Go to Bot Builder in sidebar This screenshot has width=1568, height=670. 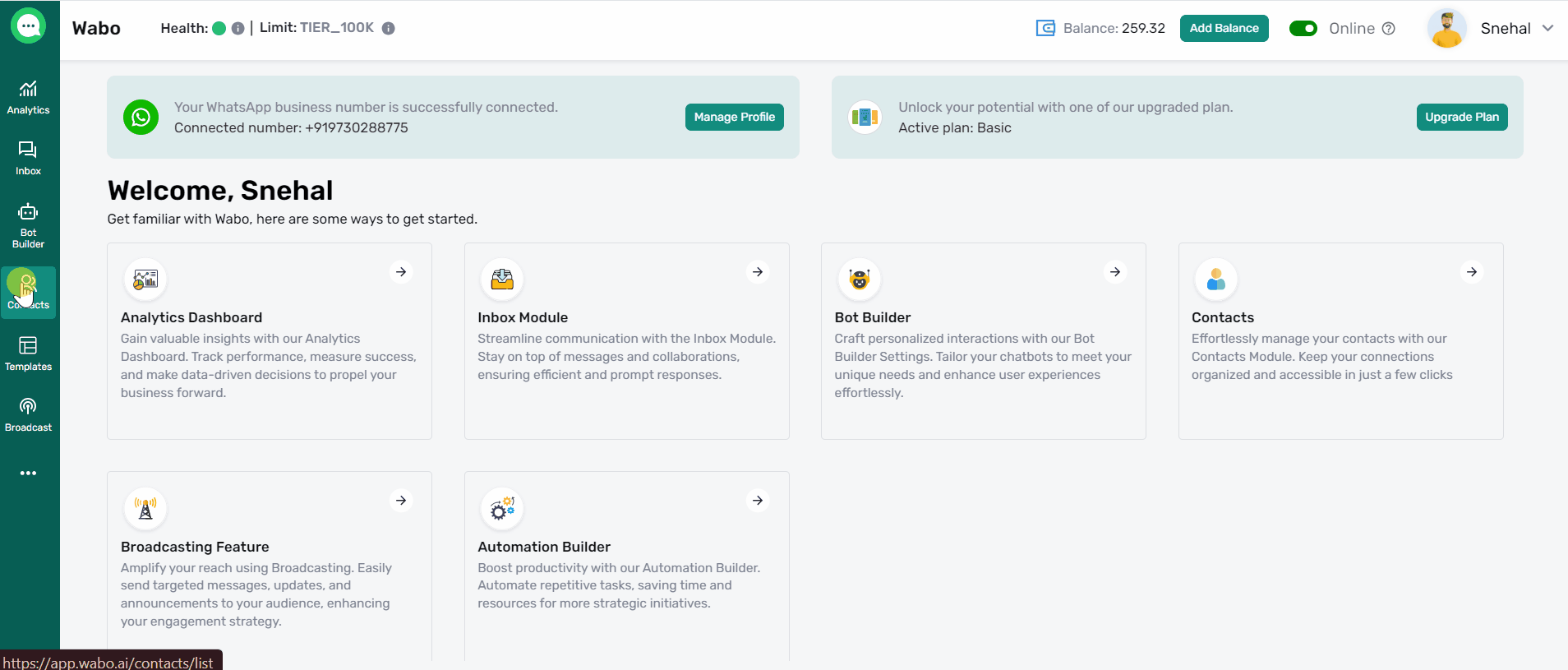pos(28,225)
